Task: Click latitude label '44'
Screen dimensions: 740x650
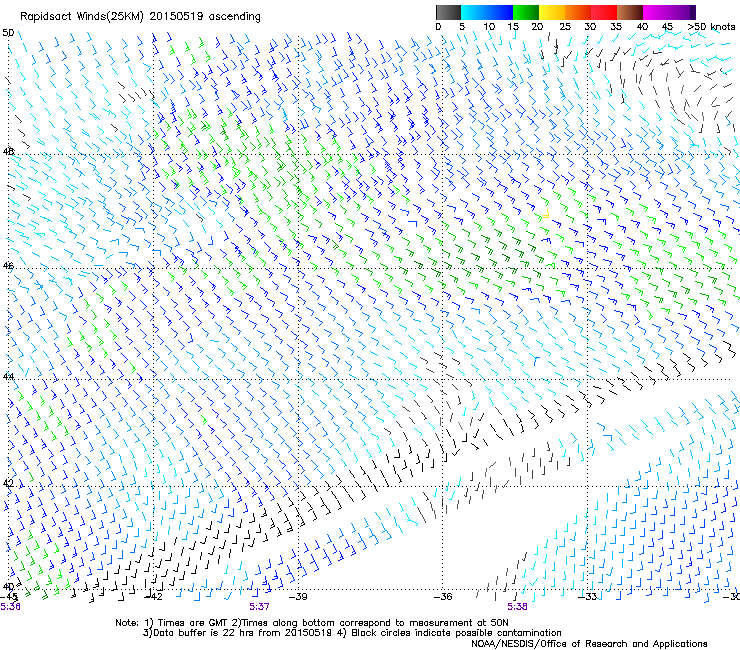Action: click(x=8, y=377)
